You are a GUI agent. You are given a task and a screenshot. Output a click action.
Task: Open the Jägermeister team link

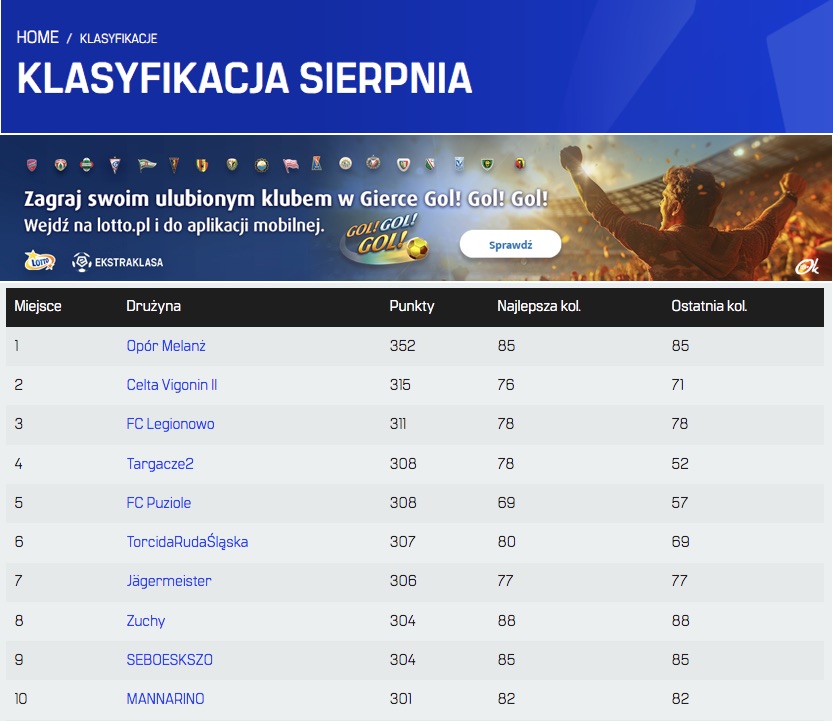169,581
